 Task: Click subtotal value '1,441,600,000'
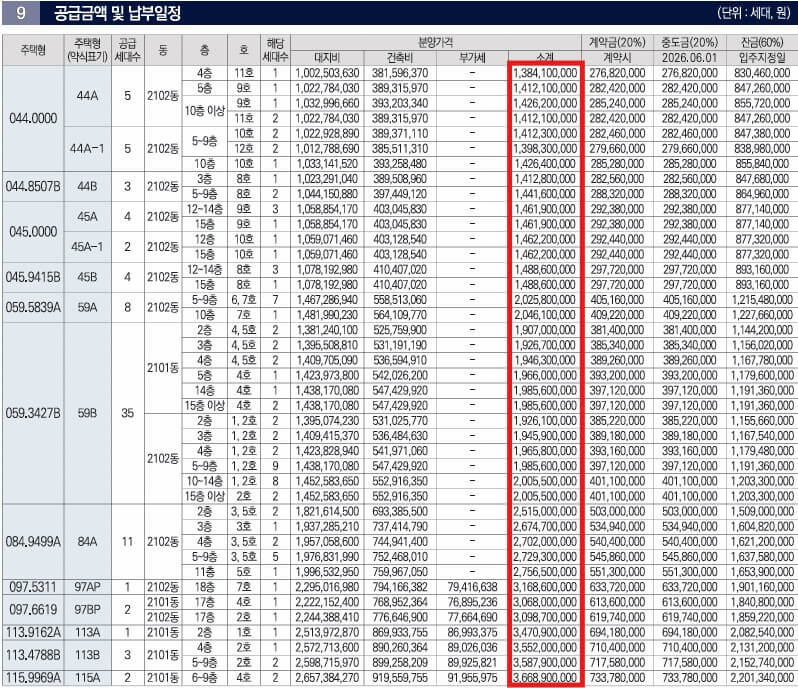coord(545,194)
